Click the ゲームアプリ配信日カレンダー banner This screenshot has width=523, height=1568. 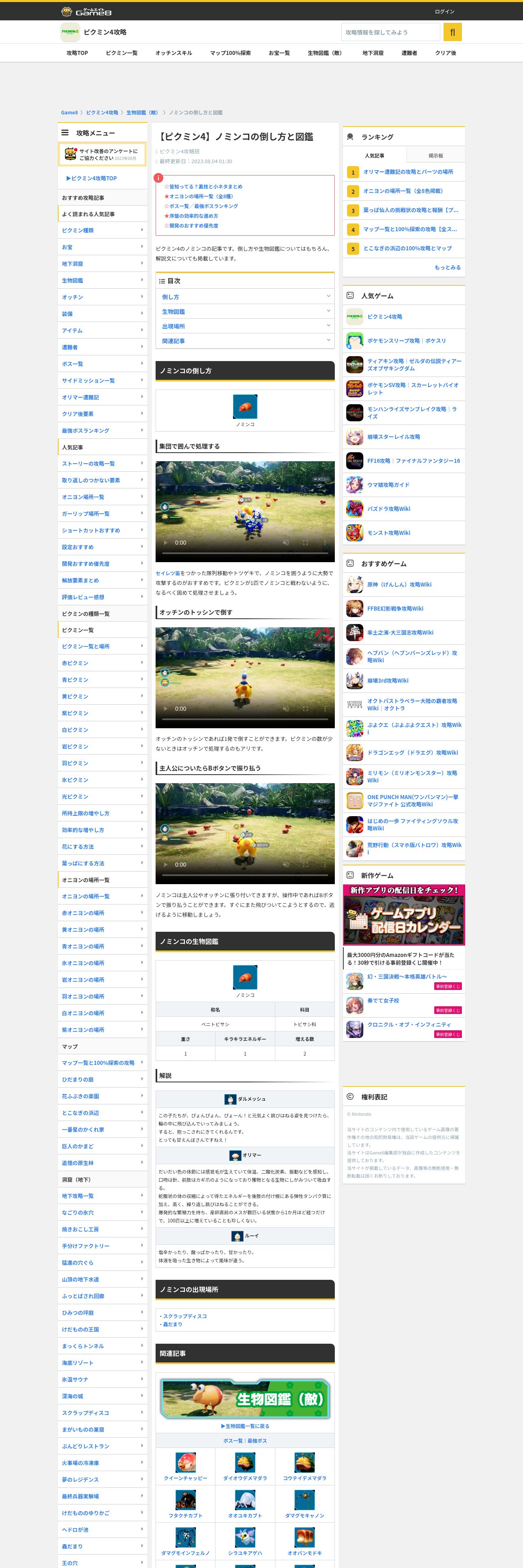tap(404, 915)
